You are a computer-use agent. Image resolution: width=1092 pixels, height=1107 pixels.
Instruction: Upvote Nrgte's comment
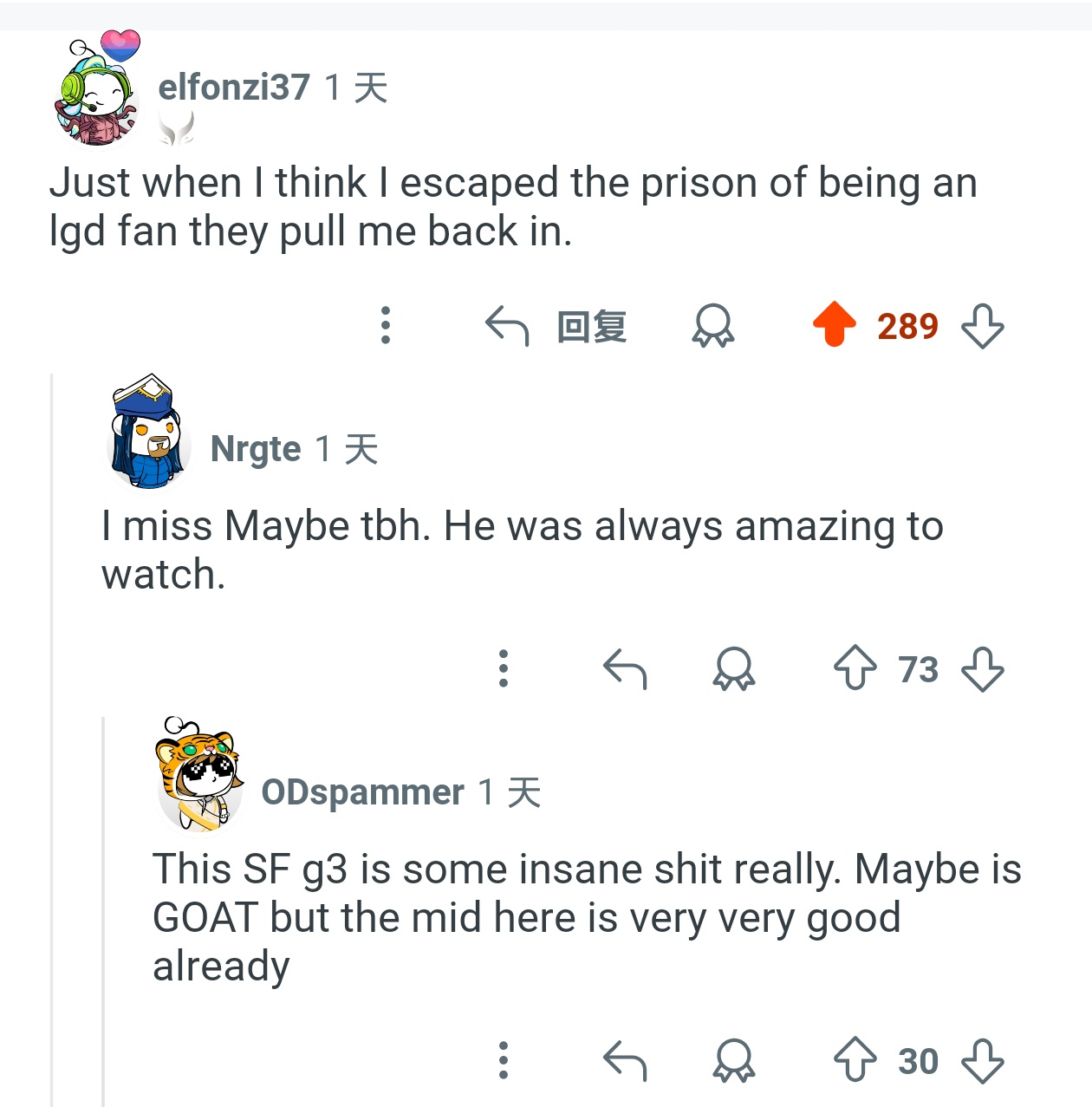pyautogui.click(x=855, y=668)
